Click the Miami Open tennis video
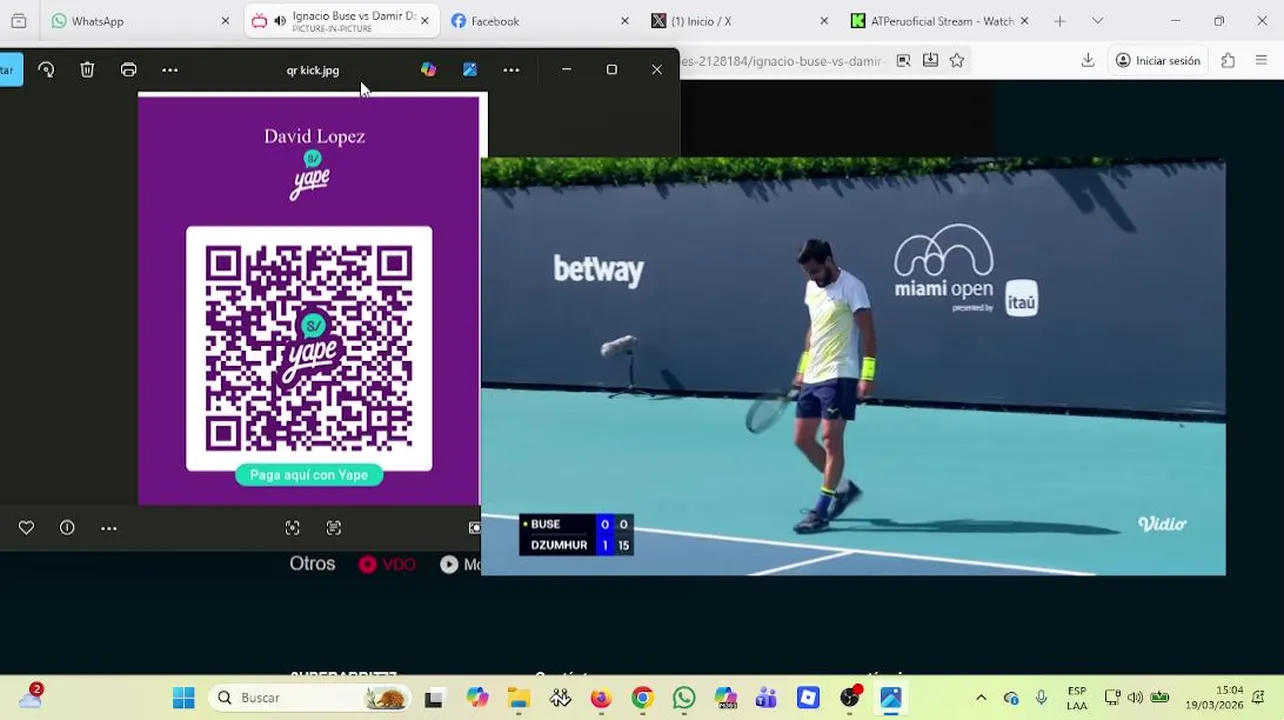The width and height of the screenshot is (1284, 720). tap(853, 367)
